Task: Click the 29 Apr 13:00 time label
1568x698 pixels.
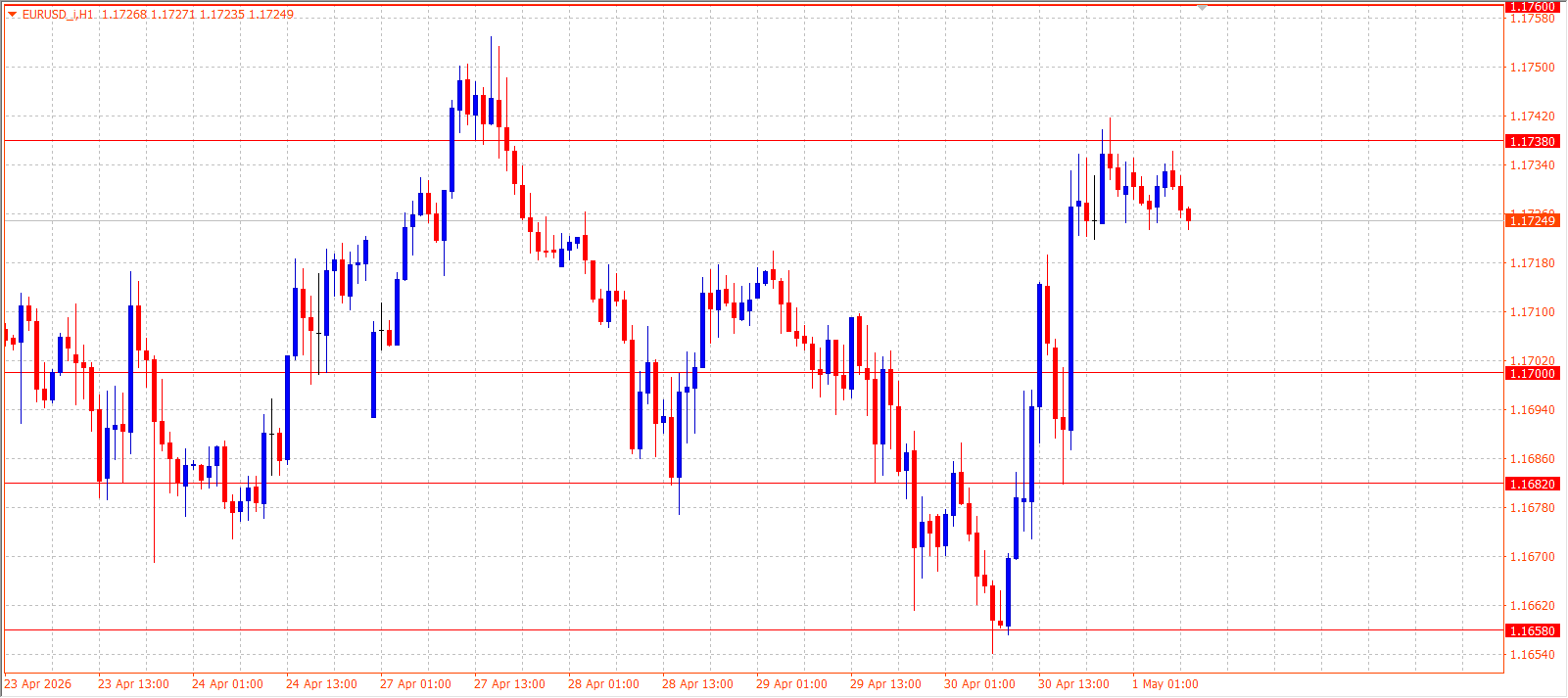Action: [x=885, y=684]
